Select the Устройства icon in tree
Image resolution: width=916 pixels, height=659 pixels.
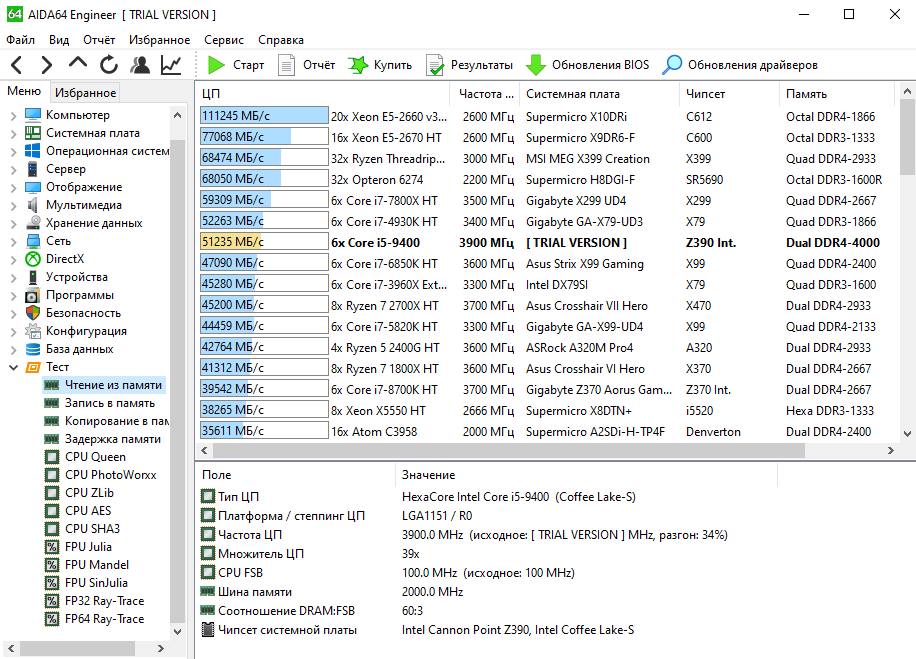coord(33,277)
